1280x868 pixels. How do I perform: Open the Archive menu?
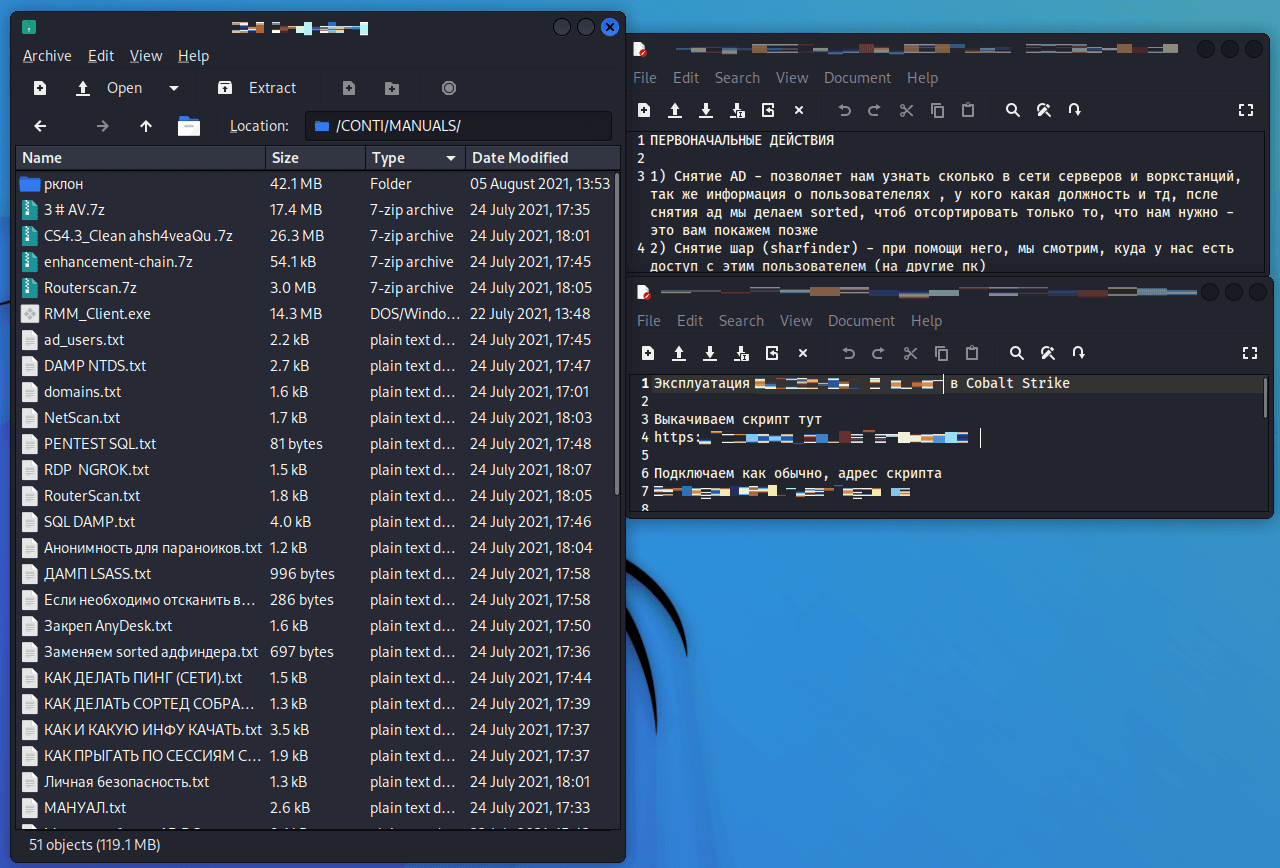point(47,56)
